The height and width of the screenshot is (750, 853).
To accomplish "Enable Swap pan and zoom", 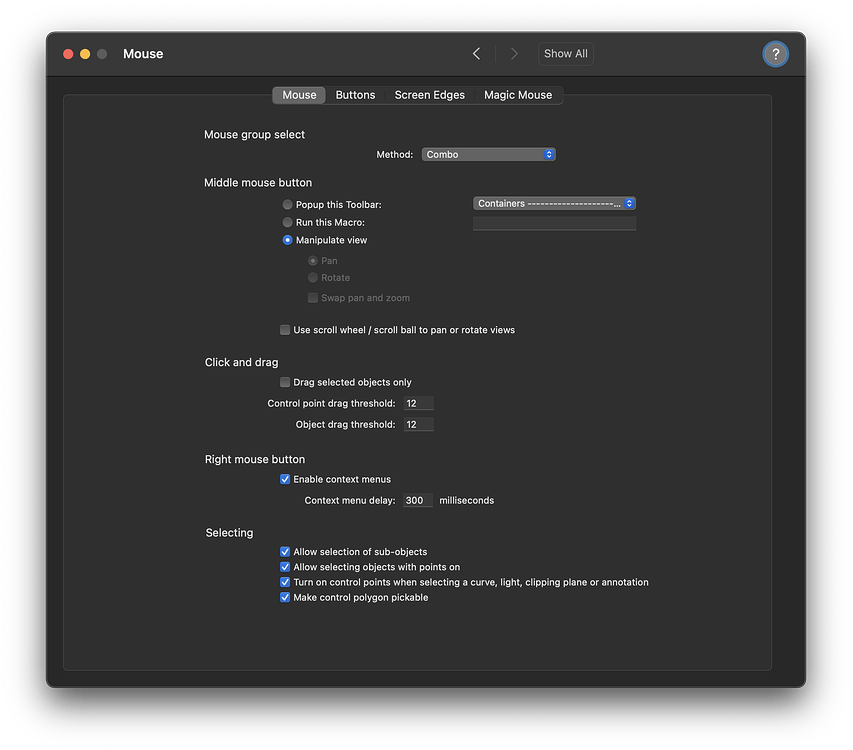I will [313, 297].
